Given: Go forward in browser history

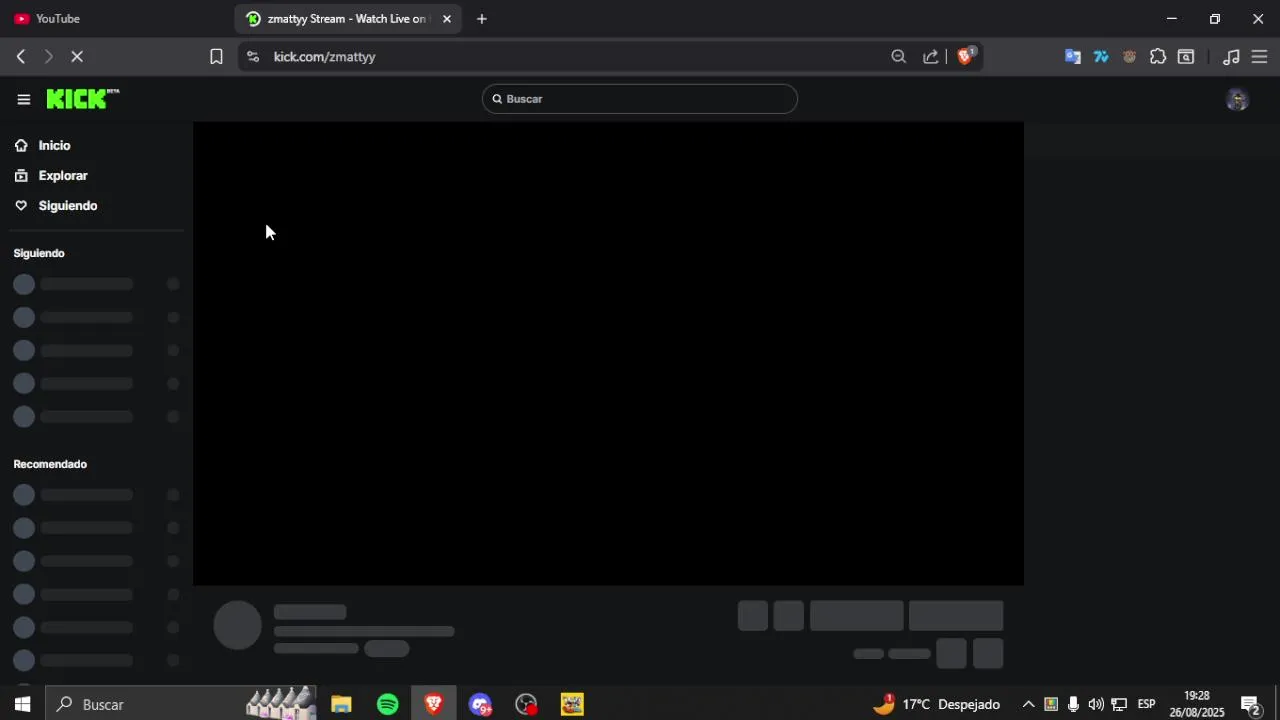Looking at the screenshot, I should point(48,57).
